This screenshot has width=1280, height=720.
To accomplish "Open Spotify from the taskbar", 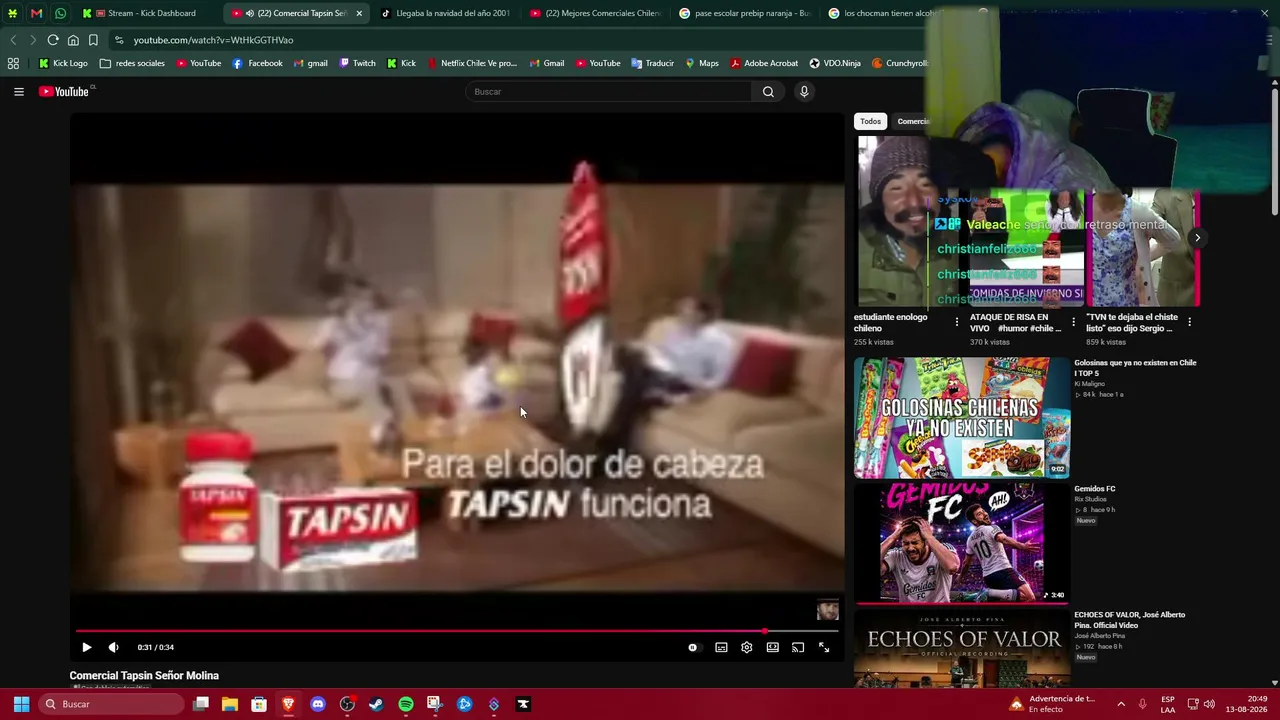I will pos(405,704).
